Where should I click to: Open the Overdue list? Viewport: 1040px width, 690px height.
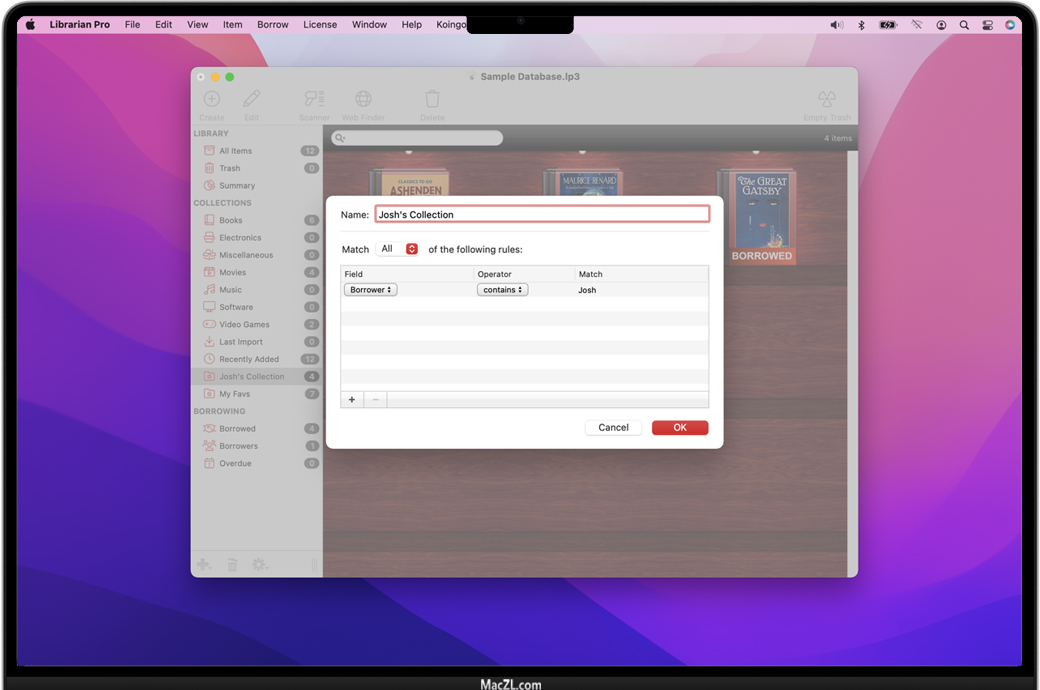click(x=256, y=463)
